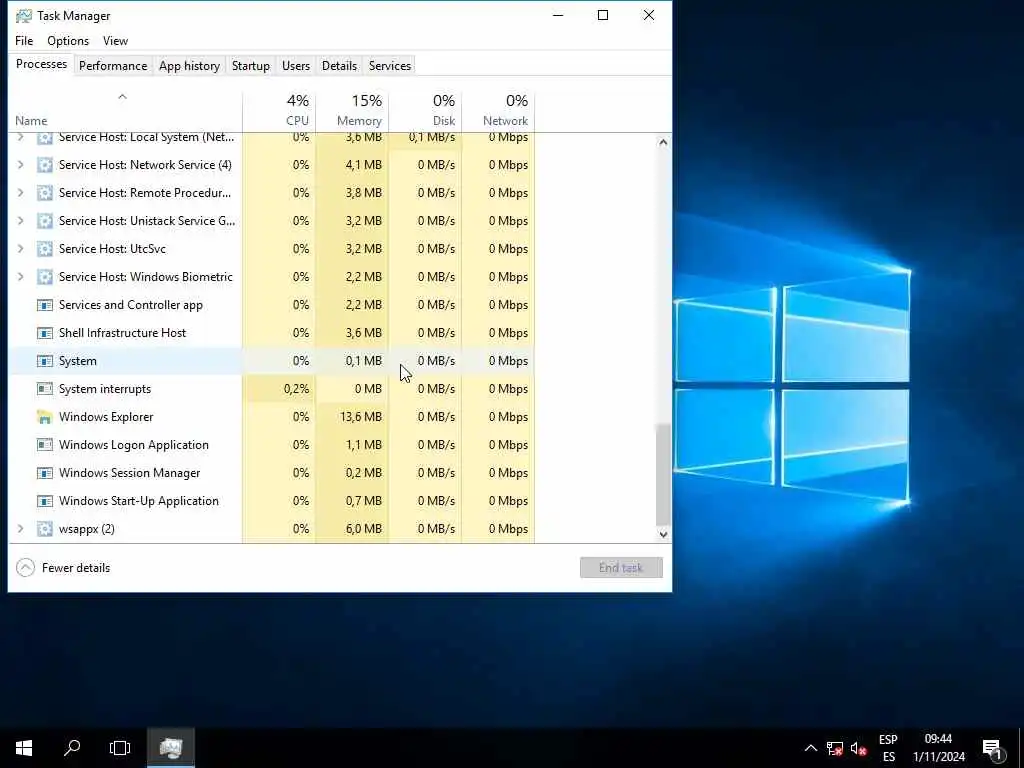Image resolution: width=1024 pixels, height=768 pixels.
Task: Click the wsappx gear icon
Action: pos(44,529)
